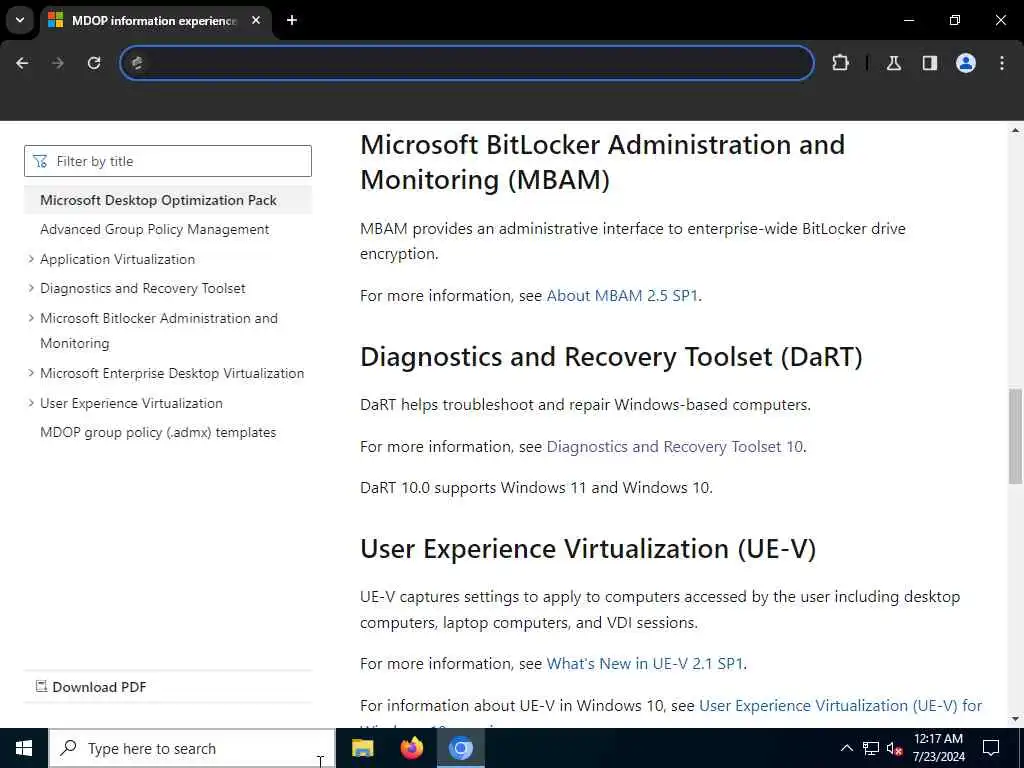The image size is (1024, 768).
Task: Open the About MBAM 2.5 SP1 link
Action: tap(622, 296)
